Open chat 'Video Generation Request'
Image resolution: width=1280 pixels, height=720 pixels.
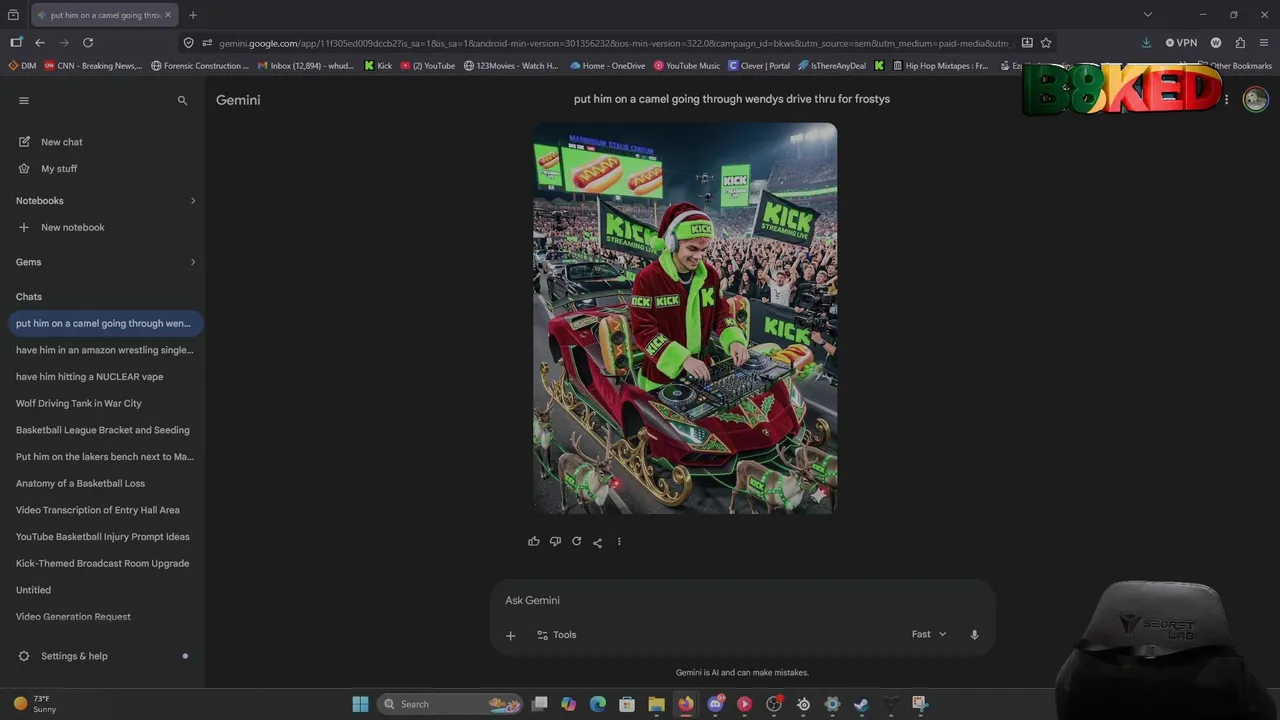click(105, 617)
